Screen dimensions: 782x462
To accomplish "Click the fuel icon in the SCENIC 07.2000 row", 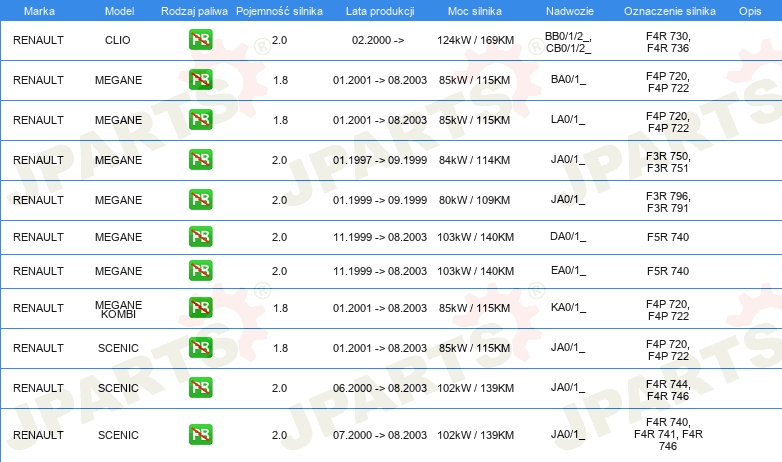I will [x=200, y=434].
